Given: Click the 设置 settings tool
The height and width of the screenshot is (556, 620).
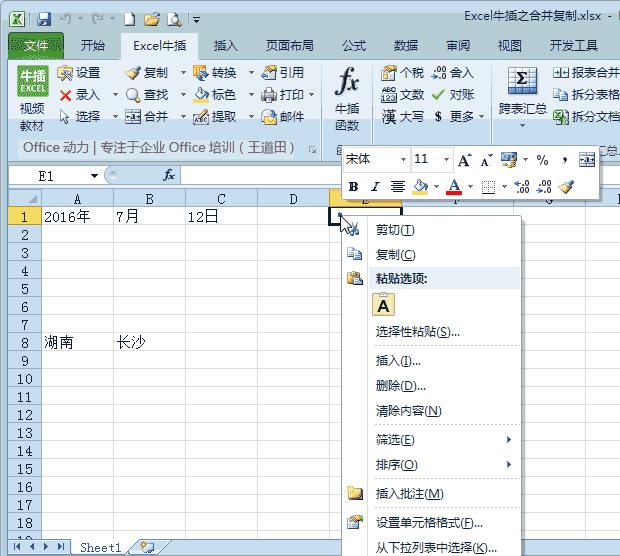Looking at the screenshot, I should pyautogui.click(x=79, y=73).
